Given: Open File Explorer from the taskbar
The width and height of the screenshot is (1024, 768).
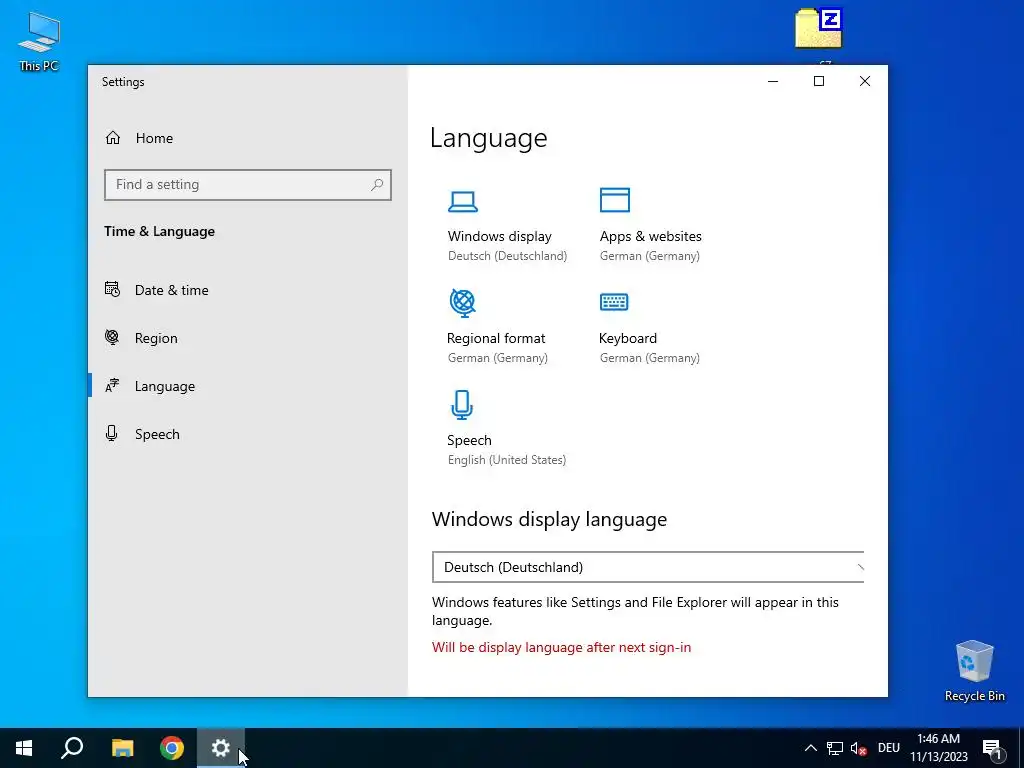Looking at the screenshot, I should point(122,748).
